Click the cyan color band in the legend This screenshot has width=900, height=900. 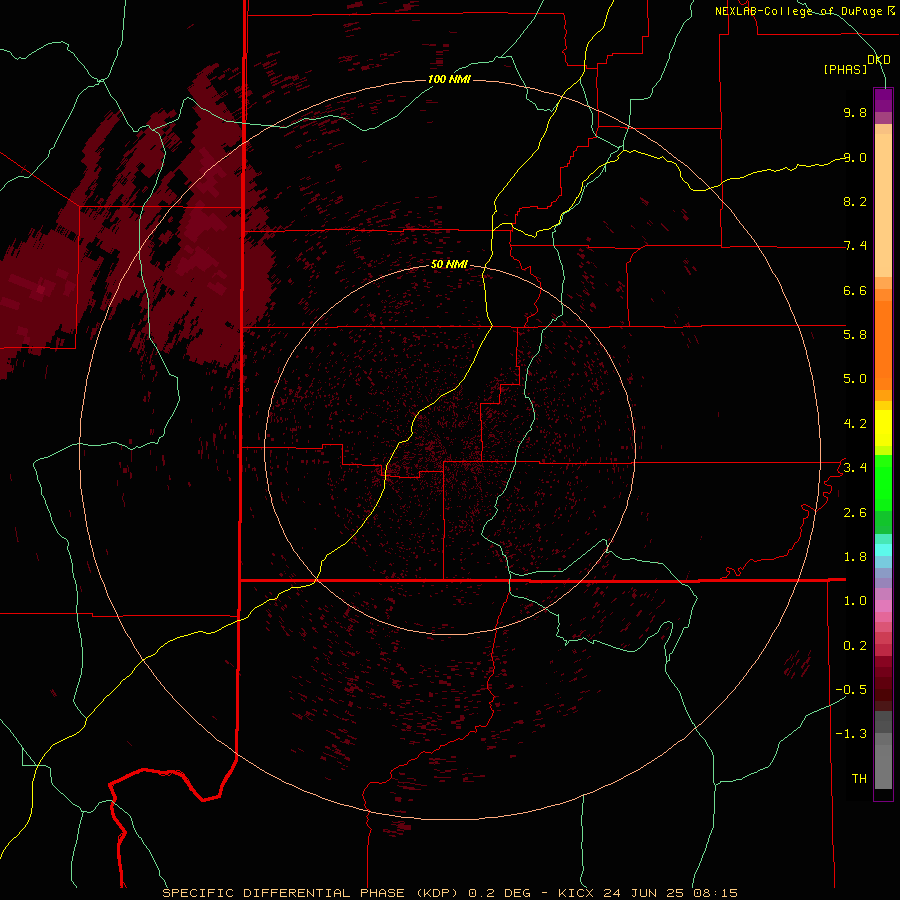point(883,550)
